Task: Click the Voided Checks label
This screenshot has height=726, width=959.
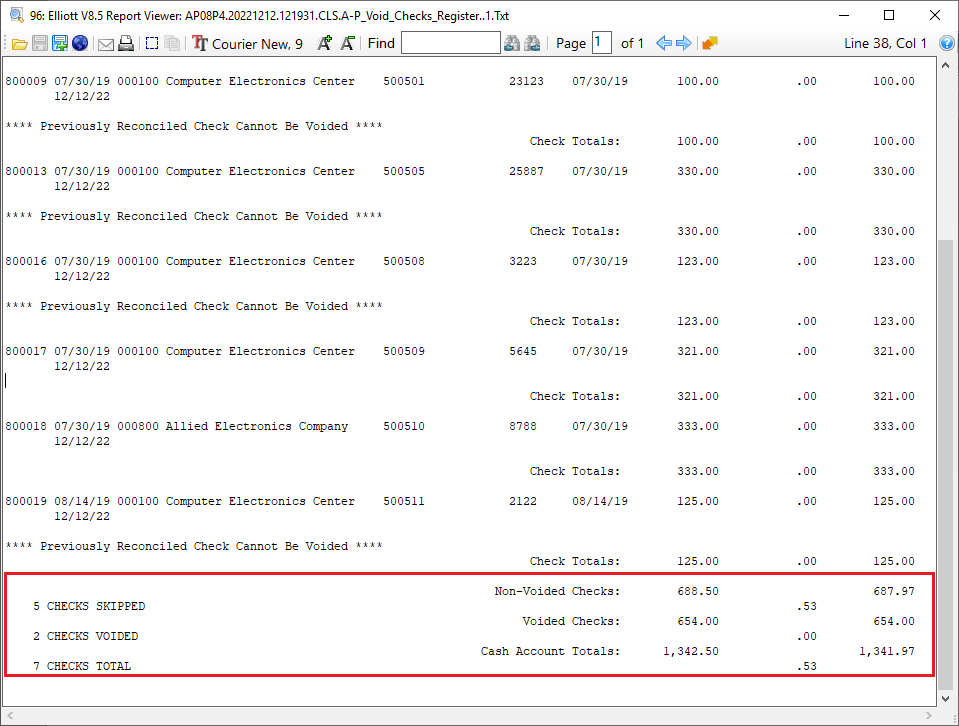Action: coord(571,621)
